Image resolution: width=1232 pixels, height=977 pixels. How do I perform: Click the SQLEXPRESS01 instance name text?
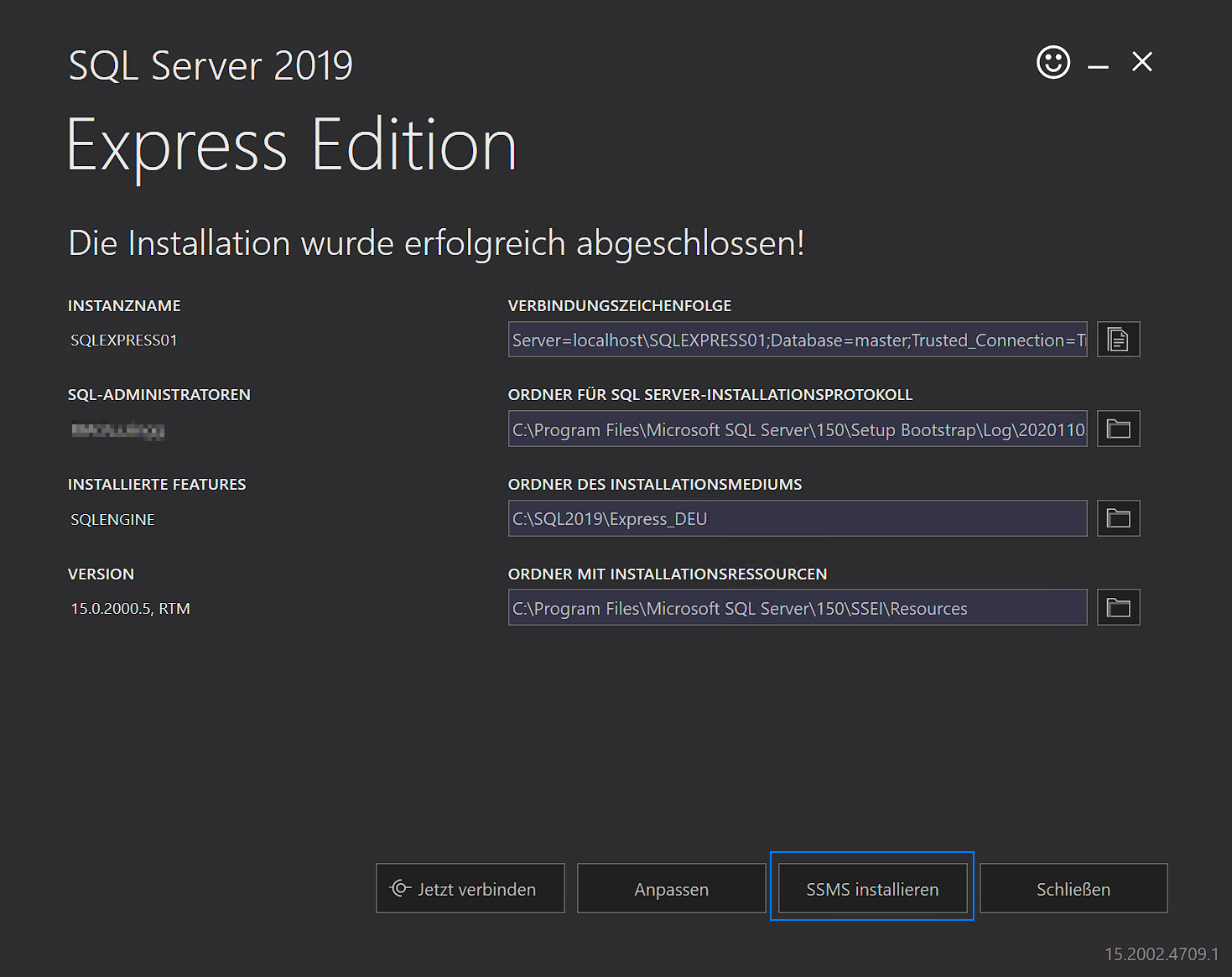click(x=124, y=340)
